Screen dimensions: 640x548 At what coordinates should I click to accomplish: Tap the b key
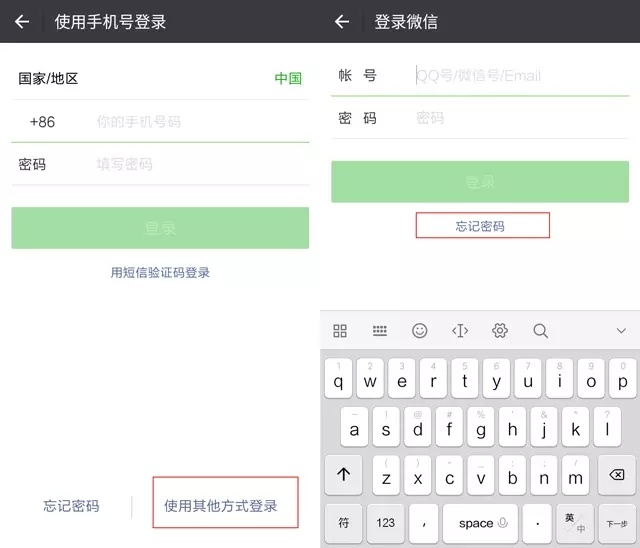coord(512,475)
